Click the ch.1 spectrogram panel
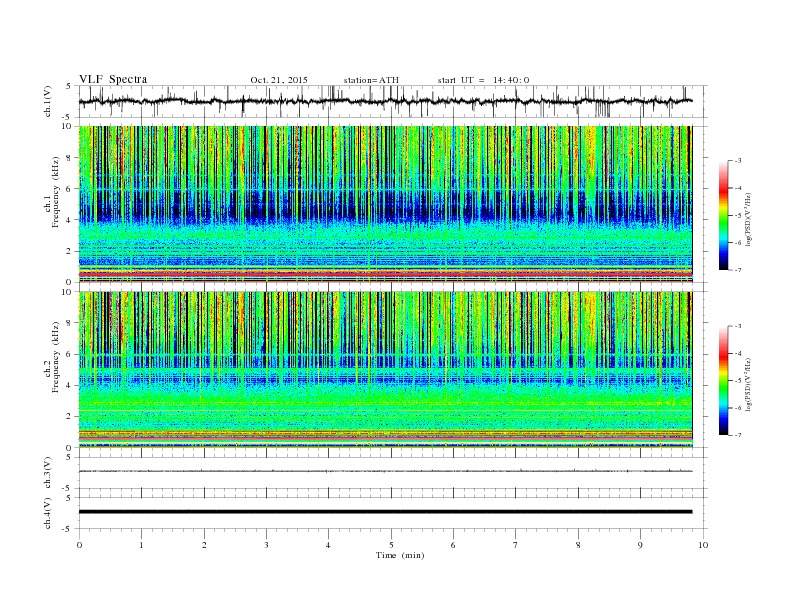Image resolution: width=792 pixels, height=612 pixels. click(385, 204)
